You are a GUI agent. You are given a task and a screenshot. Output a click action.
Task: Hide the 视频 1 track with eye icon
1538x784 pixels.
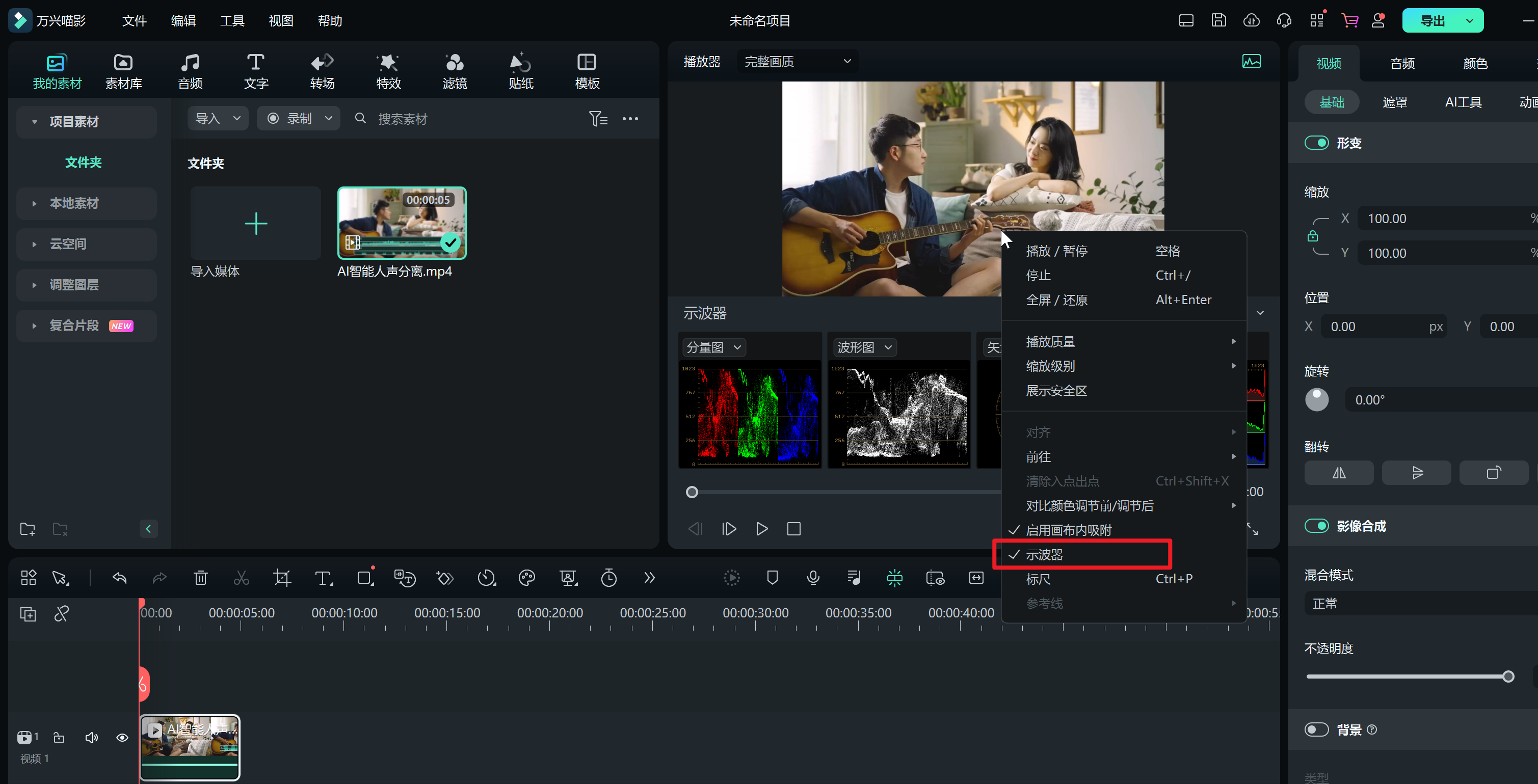[x=122, y=738]
